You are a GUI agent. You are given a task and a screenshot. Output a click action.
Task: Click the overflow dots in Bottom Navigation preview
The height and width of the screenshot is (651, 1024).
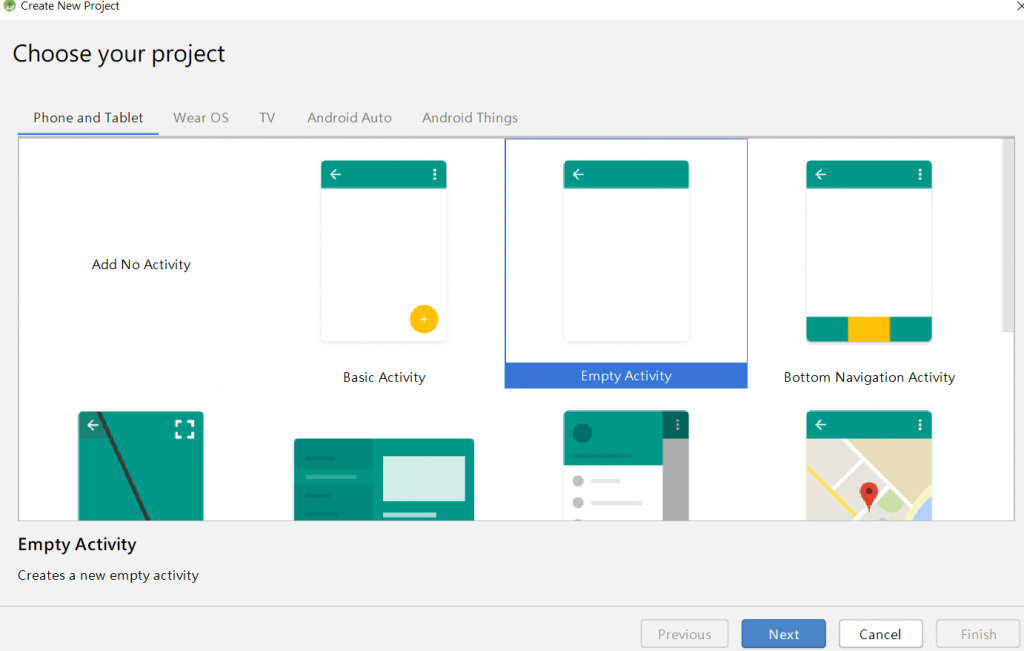[x=920, y=174]
